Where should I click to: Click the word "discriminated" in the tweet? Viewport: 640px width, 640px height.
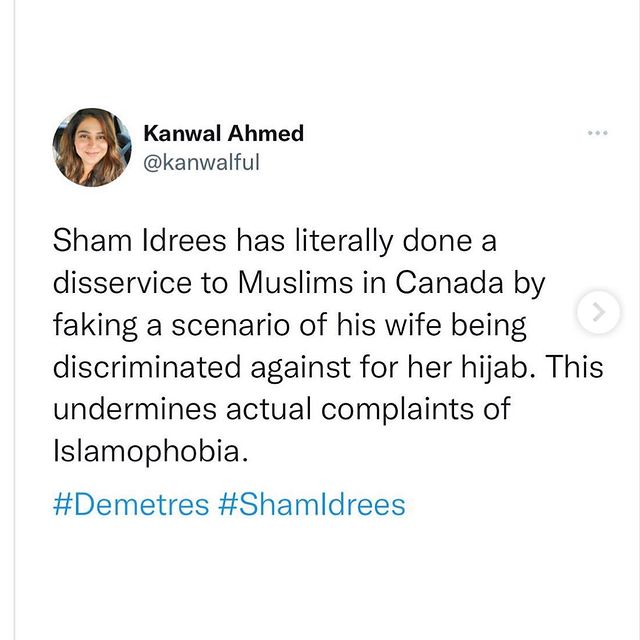point(147,367)
